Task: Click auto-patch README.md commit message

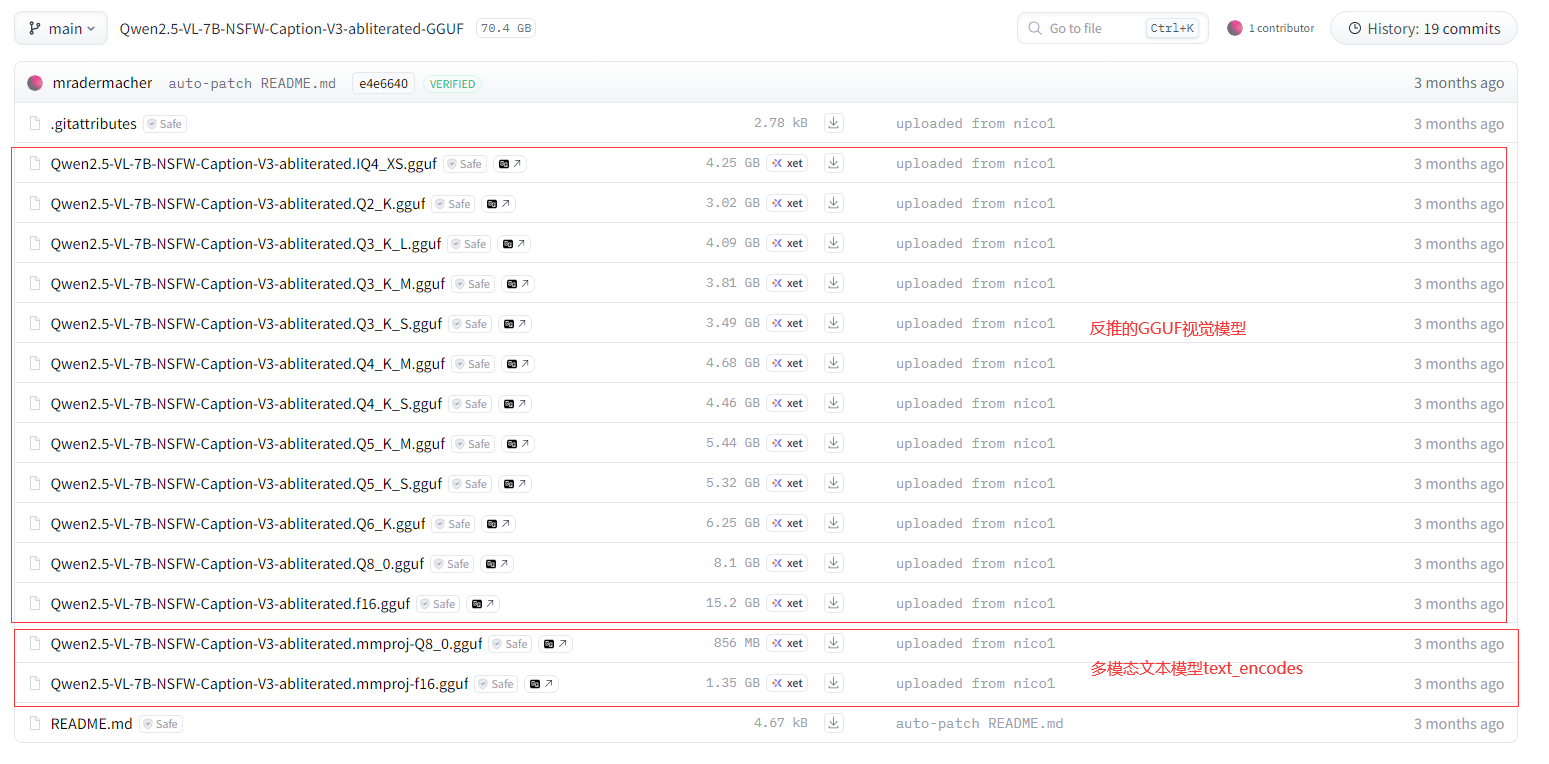Action: 252,84
